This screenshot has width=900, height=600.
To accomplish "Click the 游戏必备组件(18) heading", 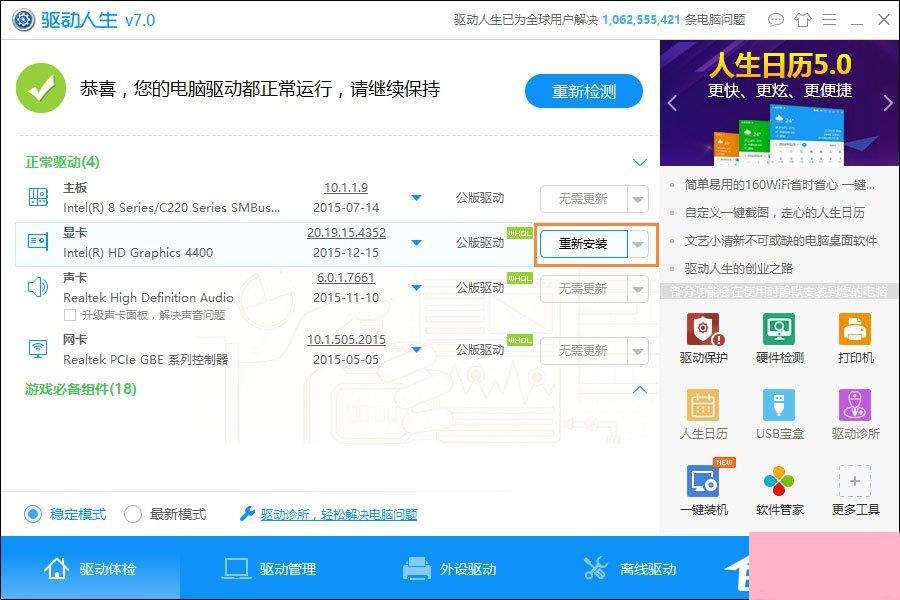I will (80, 389).
